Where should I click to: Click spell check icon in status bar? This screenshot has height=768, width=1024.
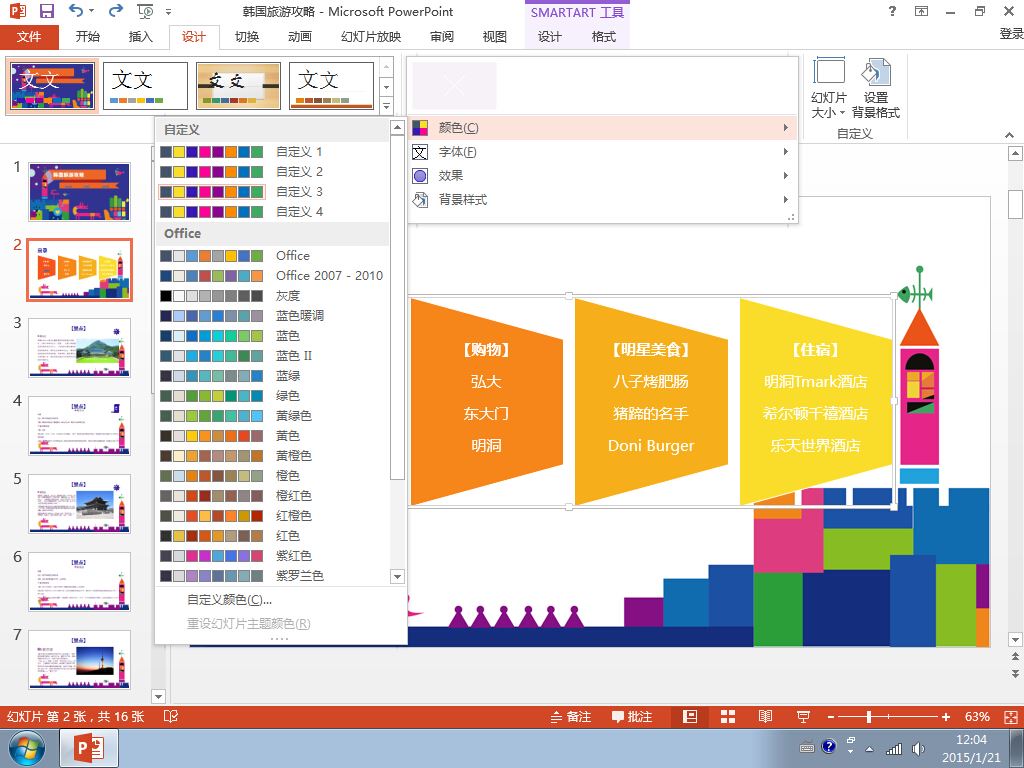pos(170,717)
